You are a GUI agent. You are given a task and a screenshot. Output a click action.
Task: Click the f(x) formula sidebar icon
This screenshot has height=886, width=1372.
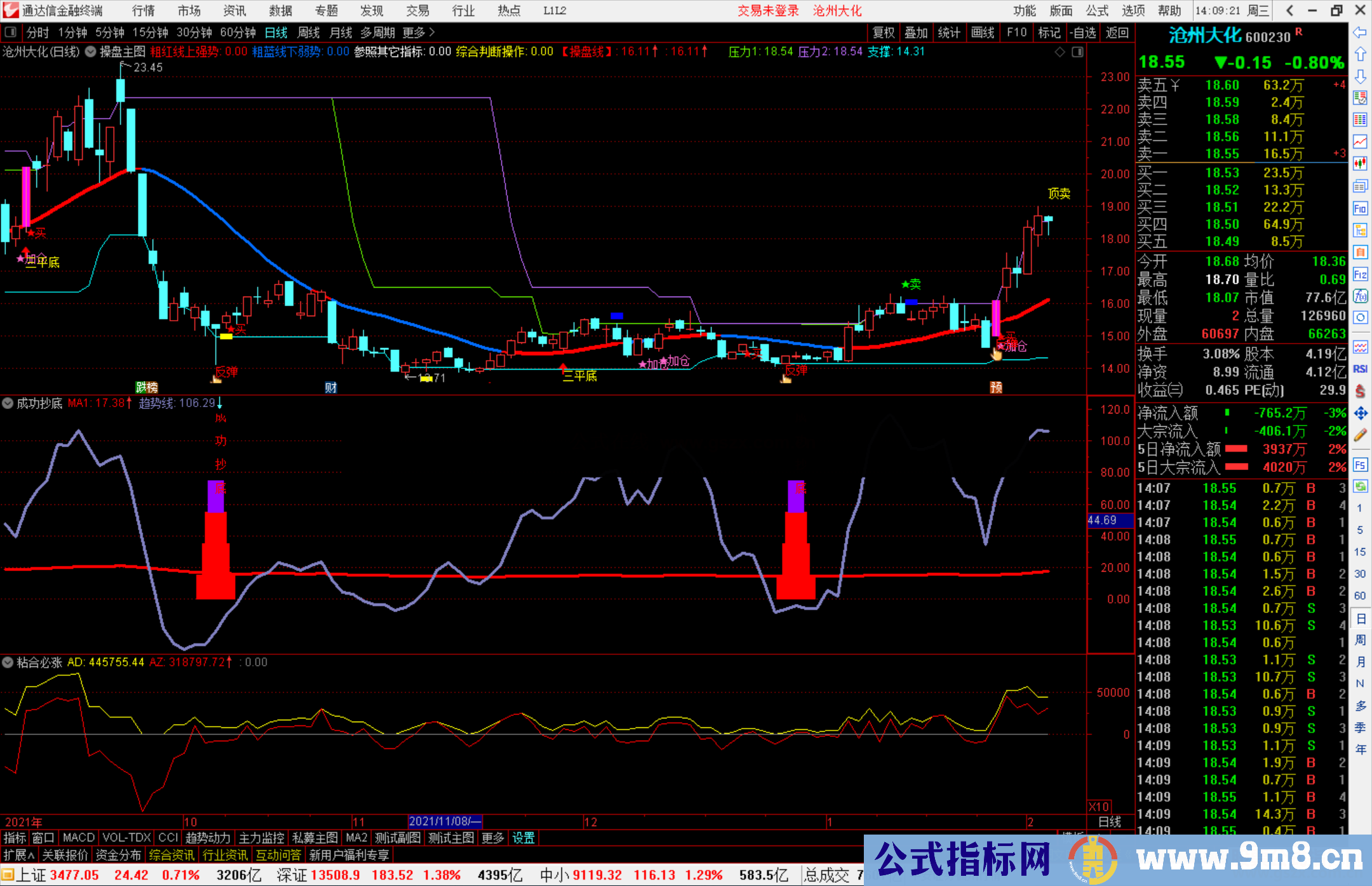(1360, 297)
